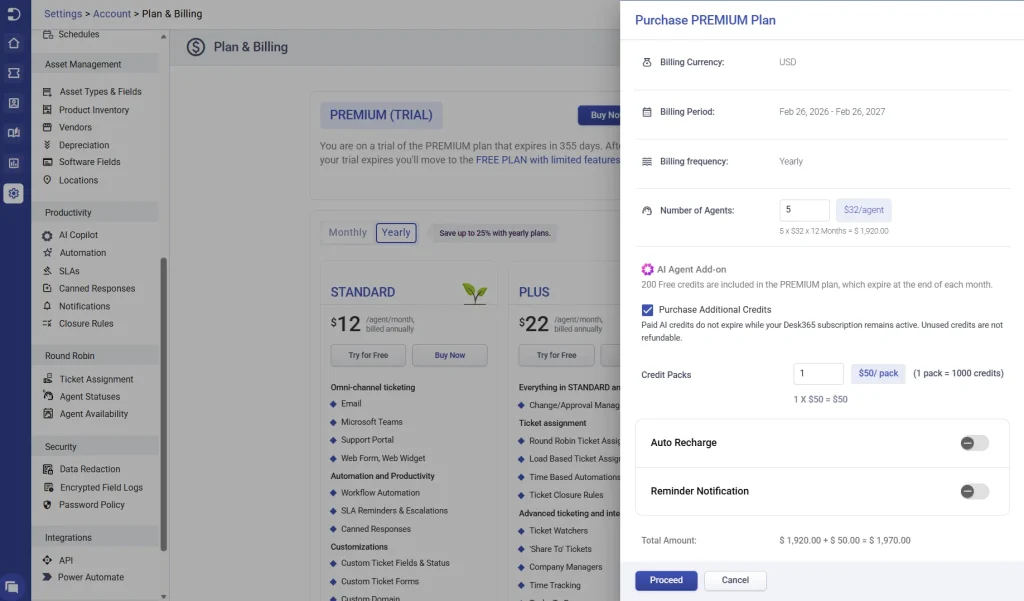This screenshot has height=601, width=1024.
Task: Click Settings in the breadcrumb
Action: click(x=63, y=14)
